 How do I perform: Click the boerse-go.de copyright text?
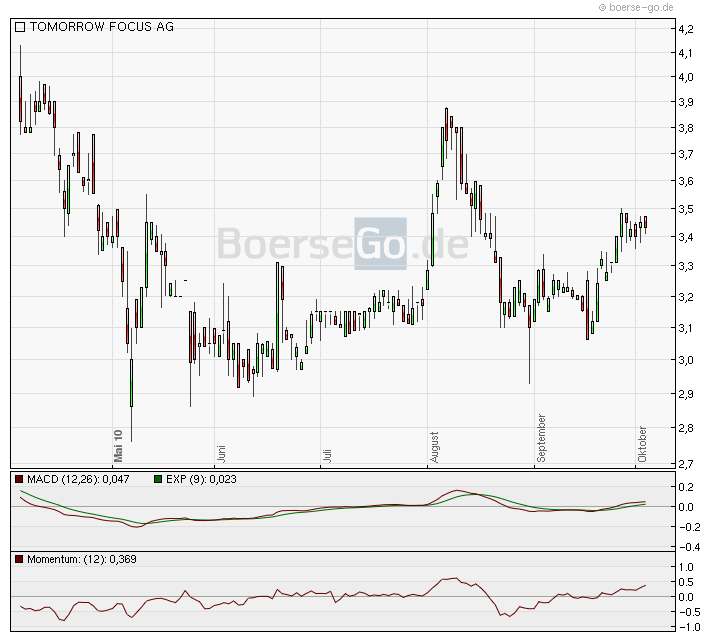636,7
